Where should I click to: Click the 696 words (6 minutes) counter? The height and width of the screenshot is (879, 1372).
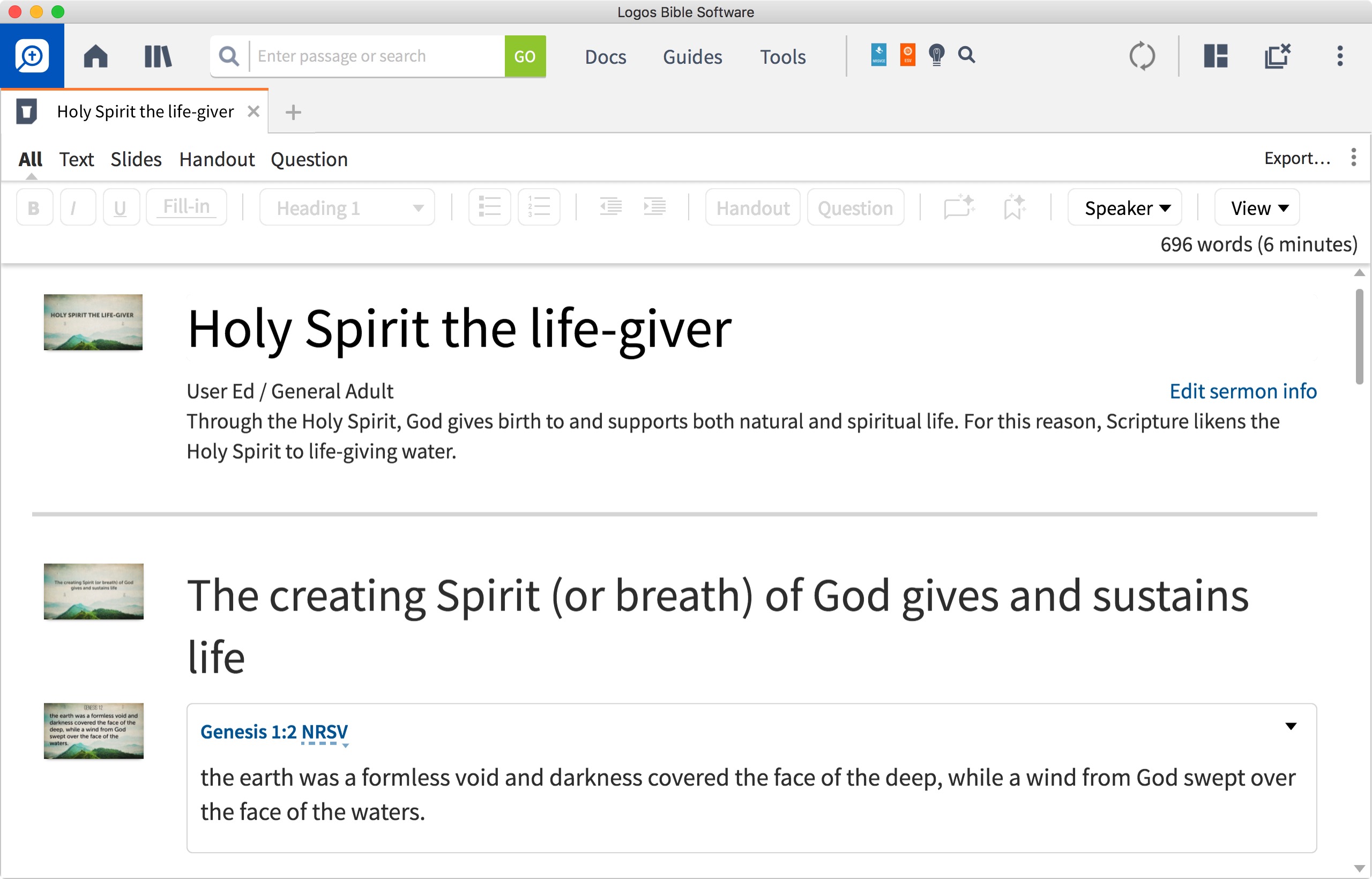(x=1258, y=244)
